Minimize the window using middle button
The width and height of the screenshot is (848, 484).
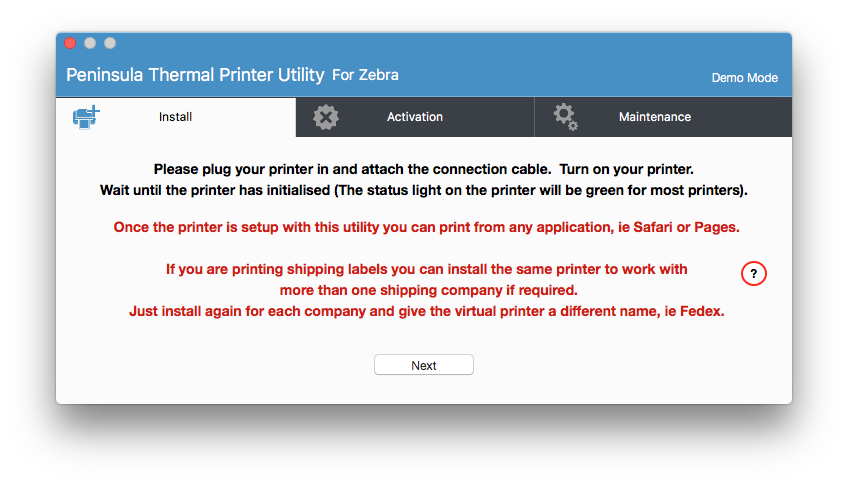[x=90, y=43]
